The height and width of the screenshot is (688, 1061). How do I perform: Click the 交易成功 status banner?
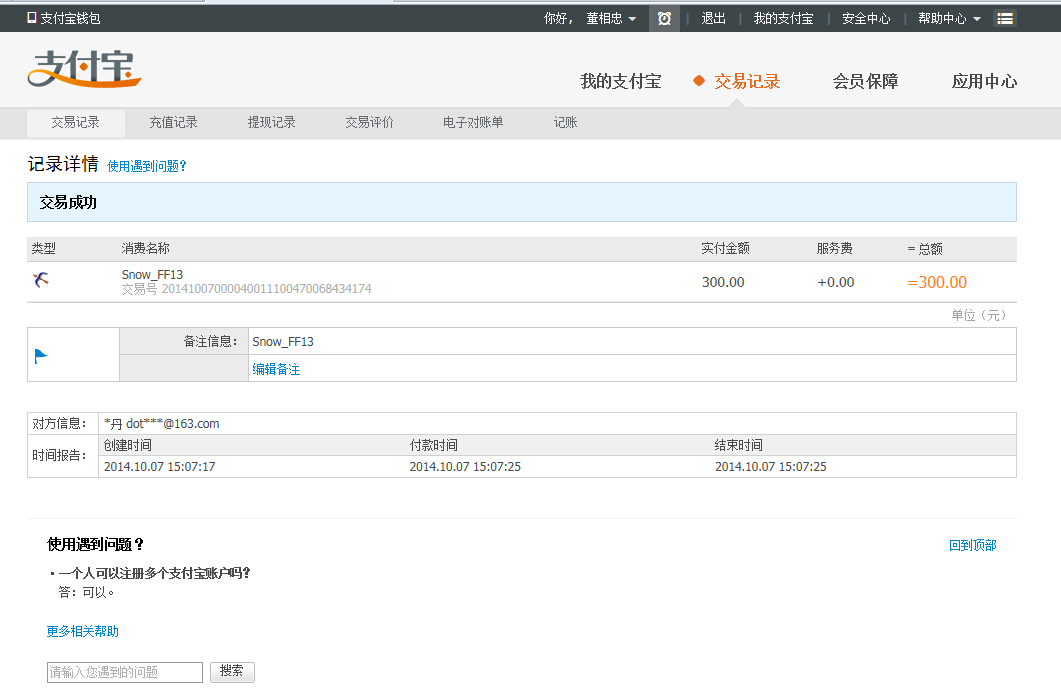tap(522, 202)
